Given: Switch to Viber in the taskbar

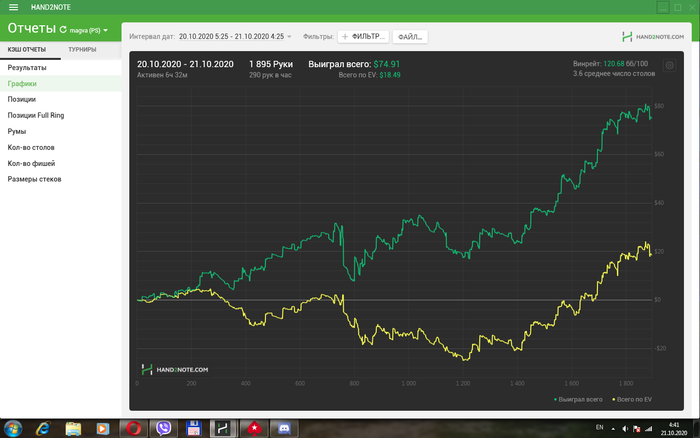Looking at the screenshot, I should coord(163,429).
